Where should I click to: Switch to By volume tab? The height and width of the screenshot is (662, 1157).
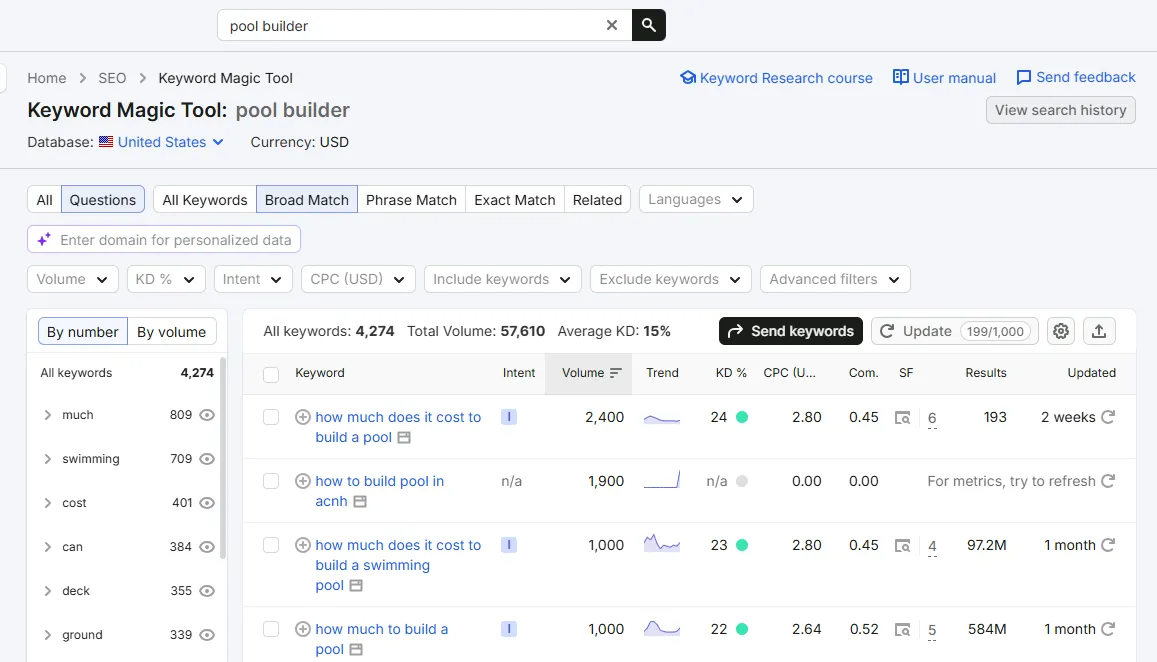tap(171, 332)
